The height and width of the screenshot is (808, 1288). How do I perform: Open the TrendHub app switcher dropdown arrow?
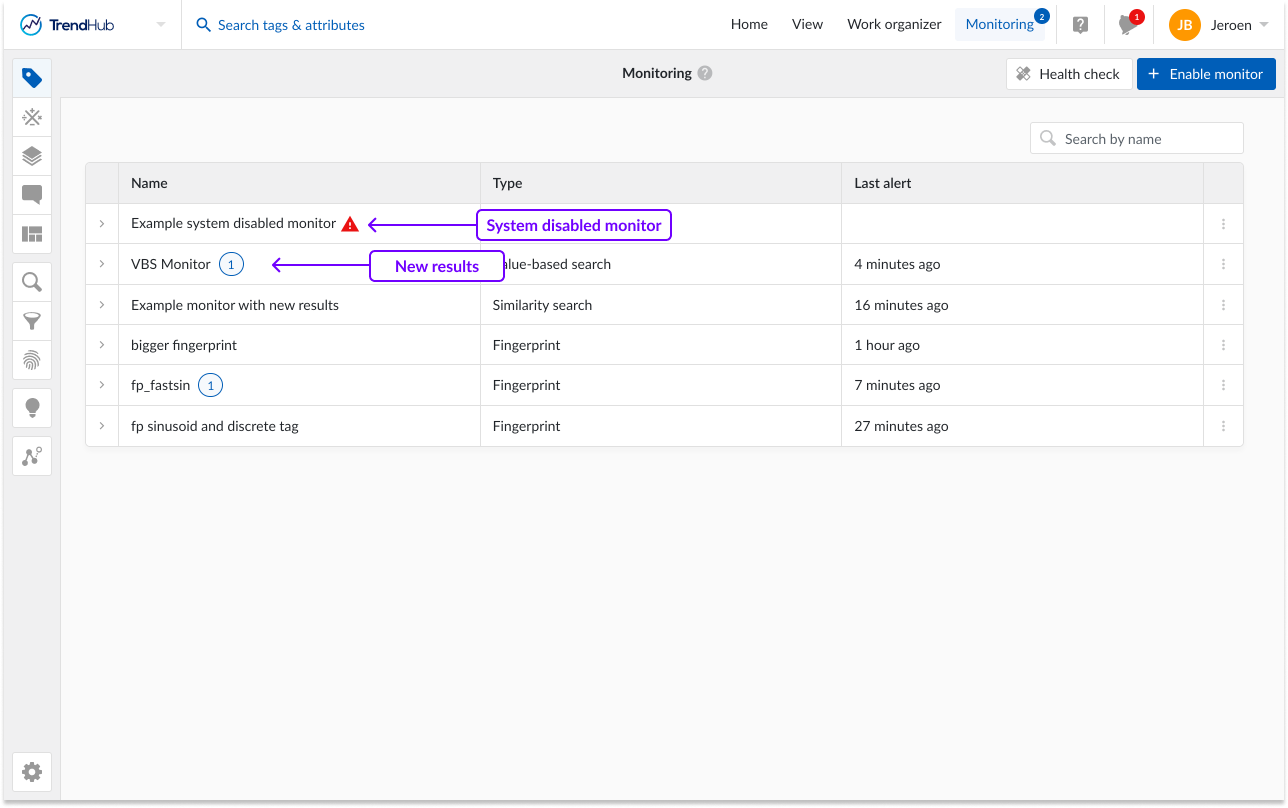tap(161, 25)
